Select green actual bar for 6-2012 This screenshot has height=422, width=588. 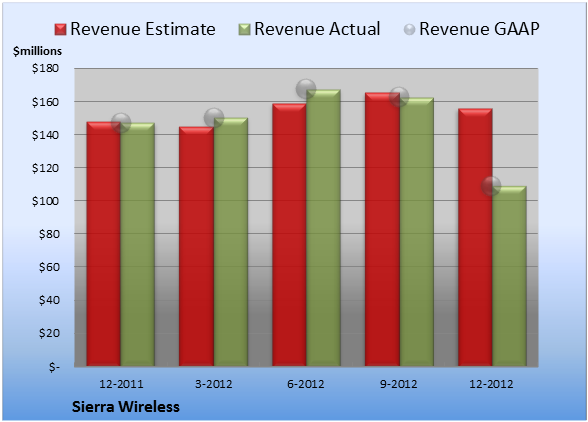click(323, 228)
